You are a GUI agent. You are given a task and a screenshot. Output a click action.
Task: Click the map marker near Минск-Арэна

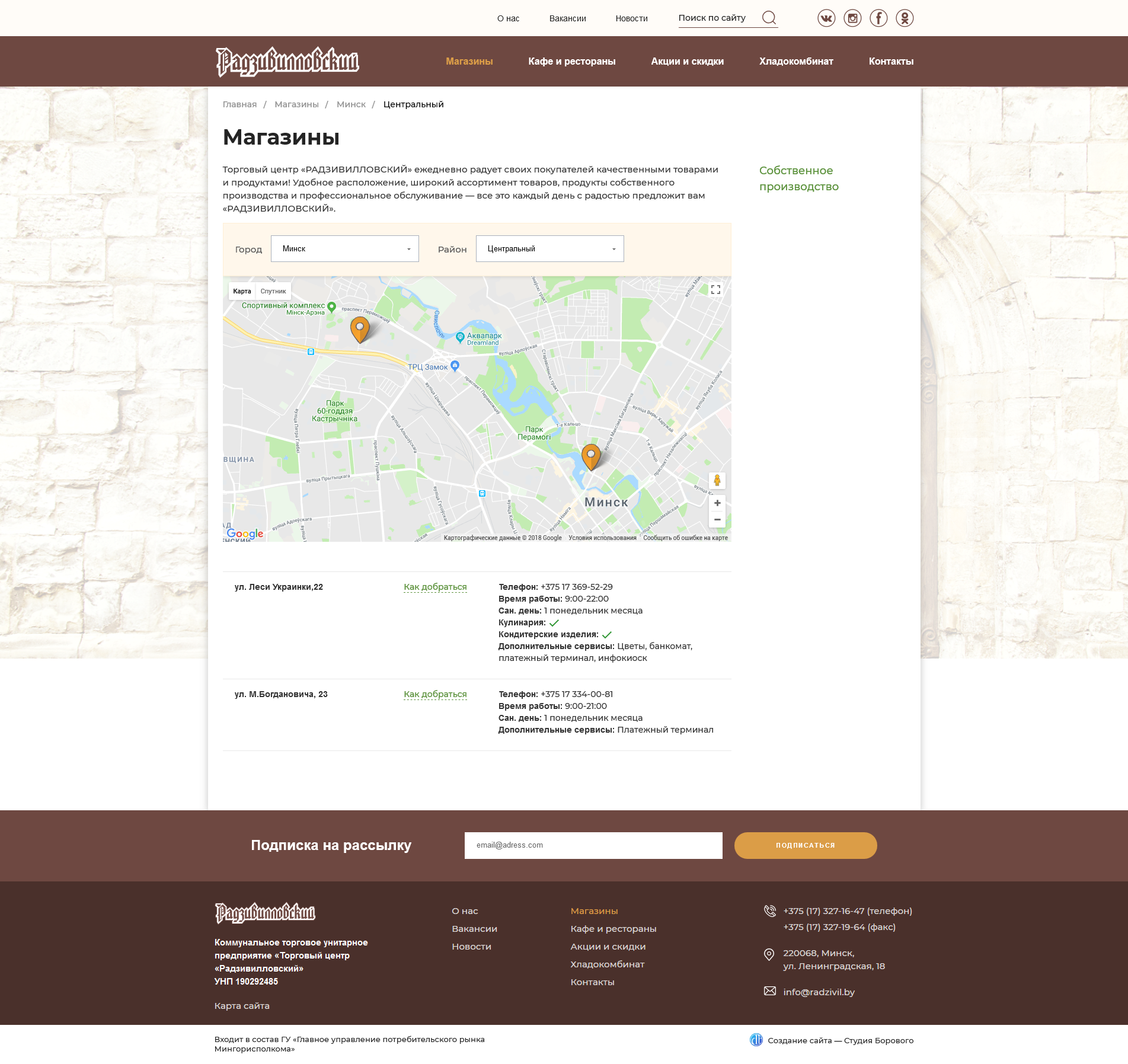(x=360, y=329)
